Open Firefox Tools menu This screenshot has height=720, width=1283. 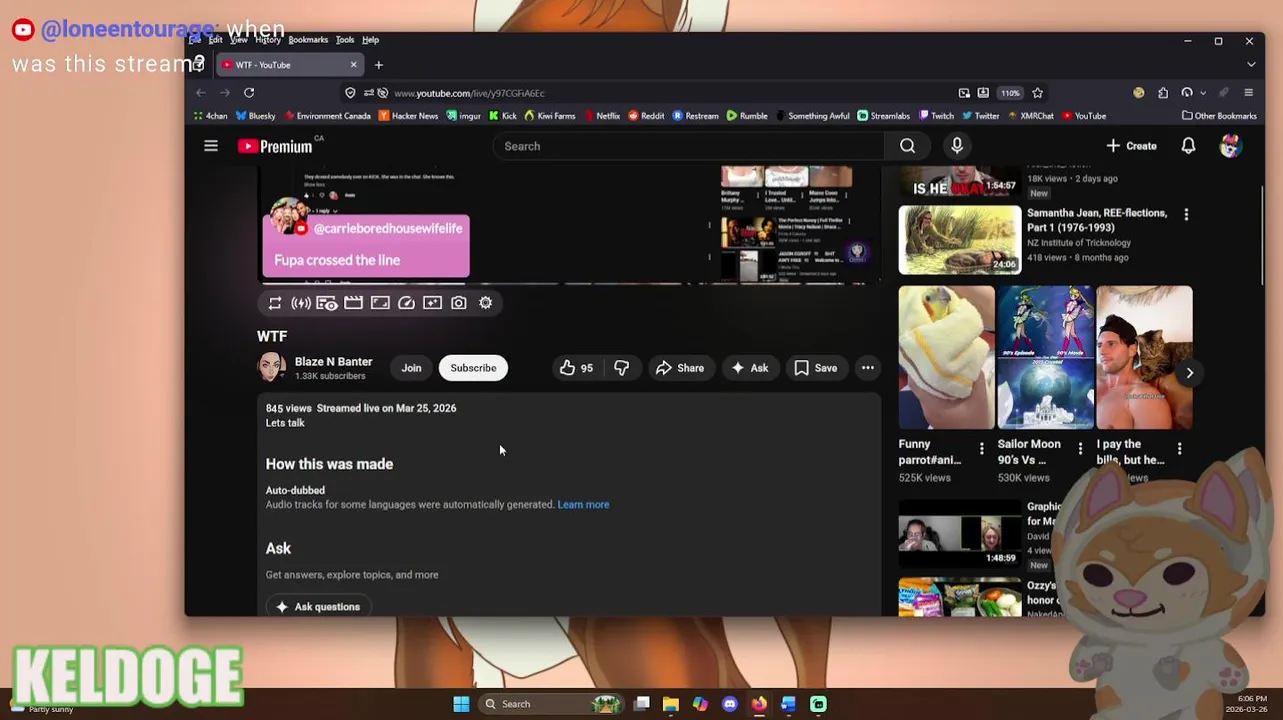pos(345,40)
